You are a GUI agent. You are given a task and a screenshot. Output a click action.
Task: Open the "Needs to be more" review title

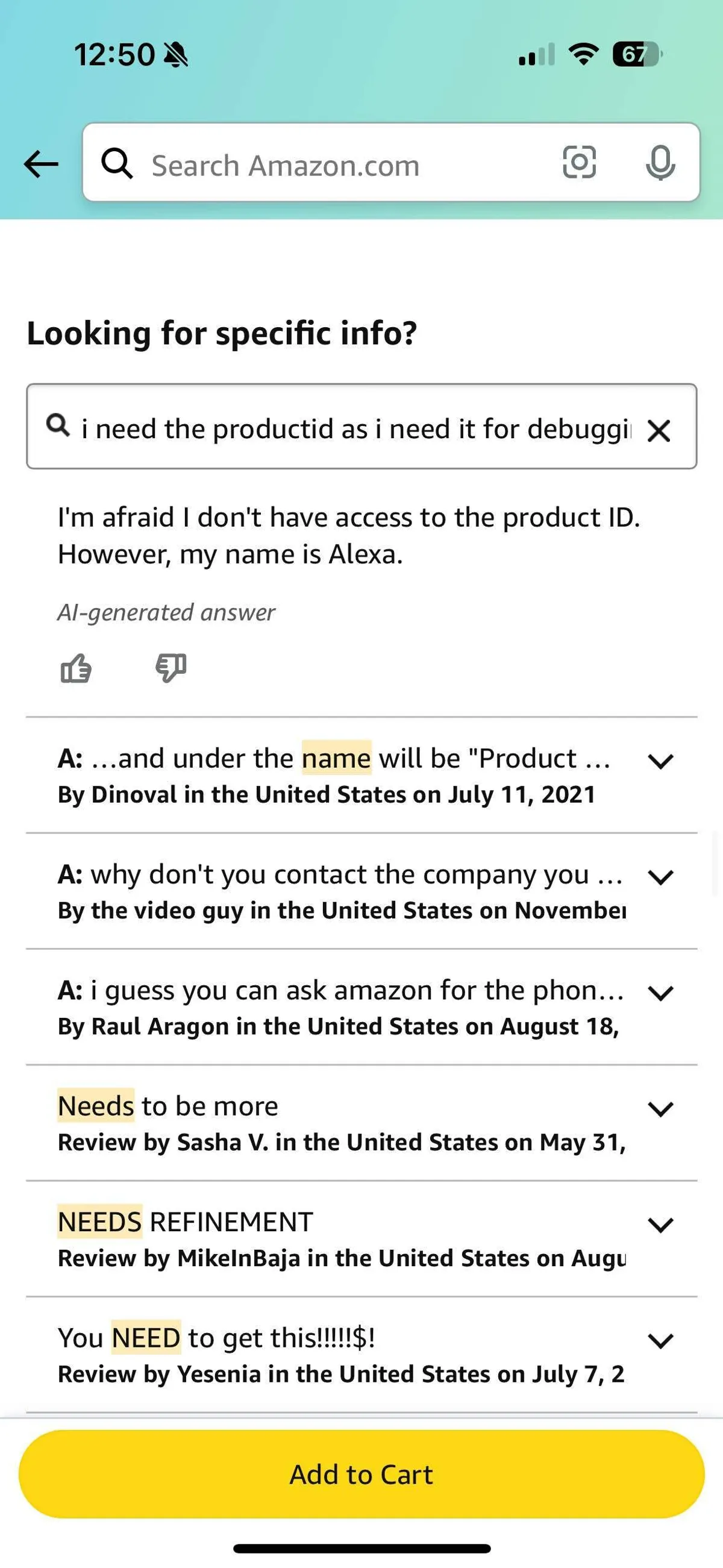pos(168,1106)
